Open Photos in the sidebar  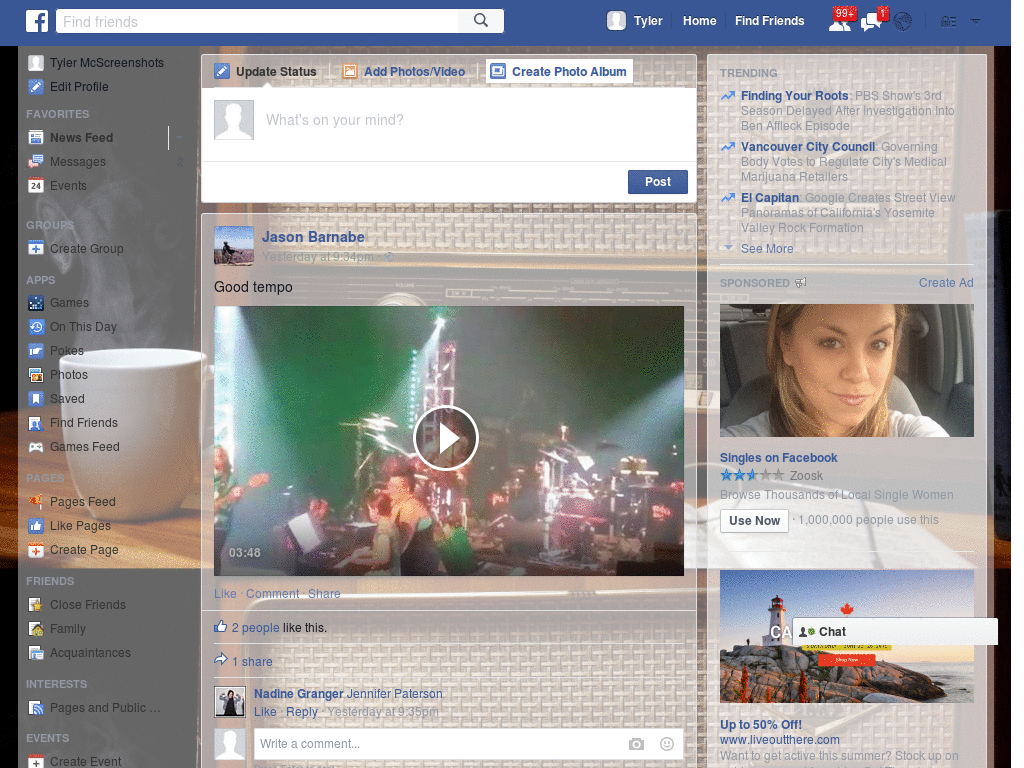tap(58, 375)
